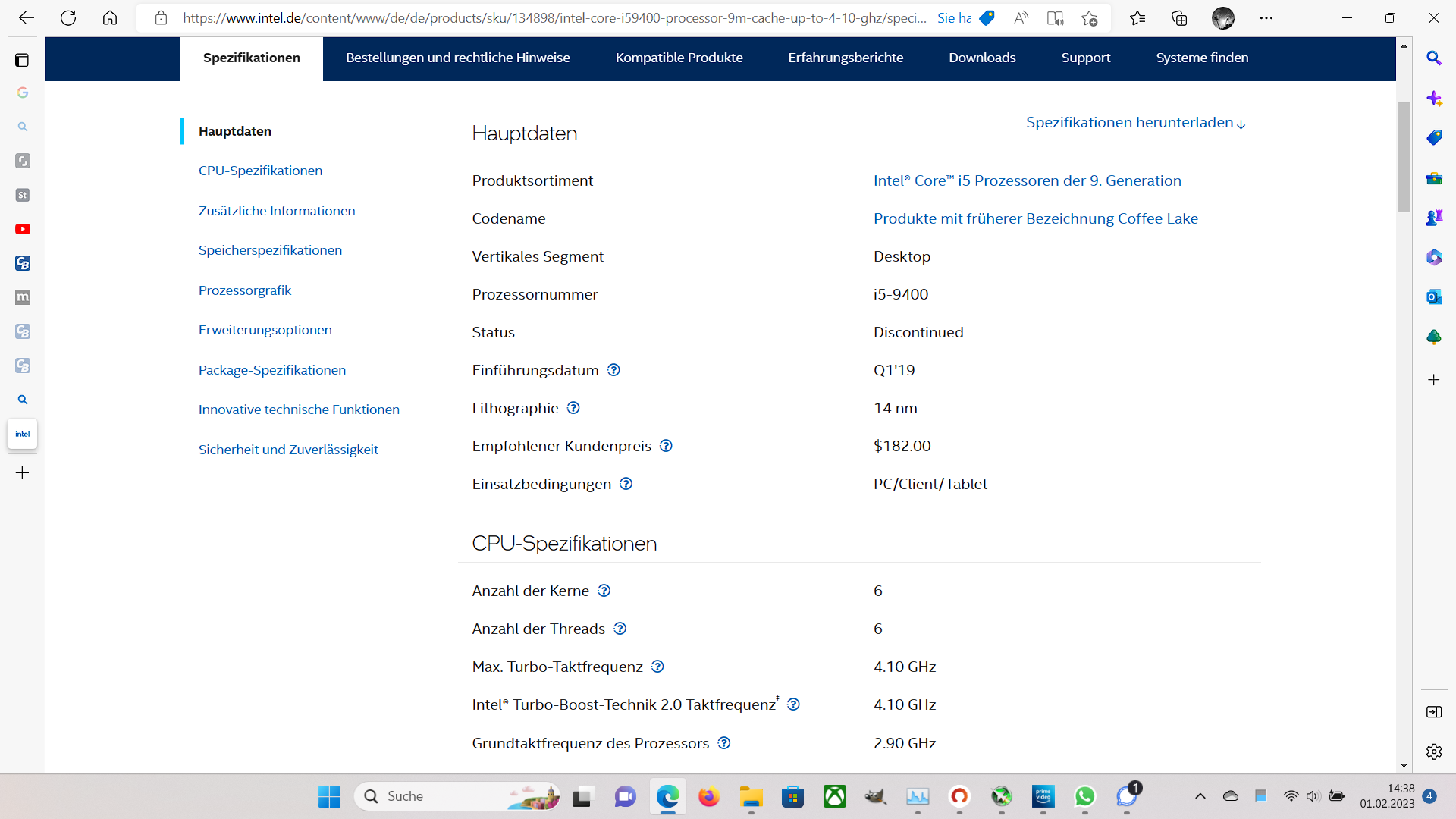1456x819 pixels.
Task: Open Kompatible Produkte tab
Action: (679, 58)
